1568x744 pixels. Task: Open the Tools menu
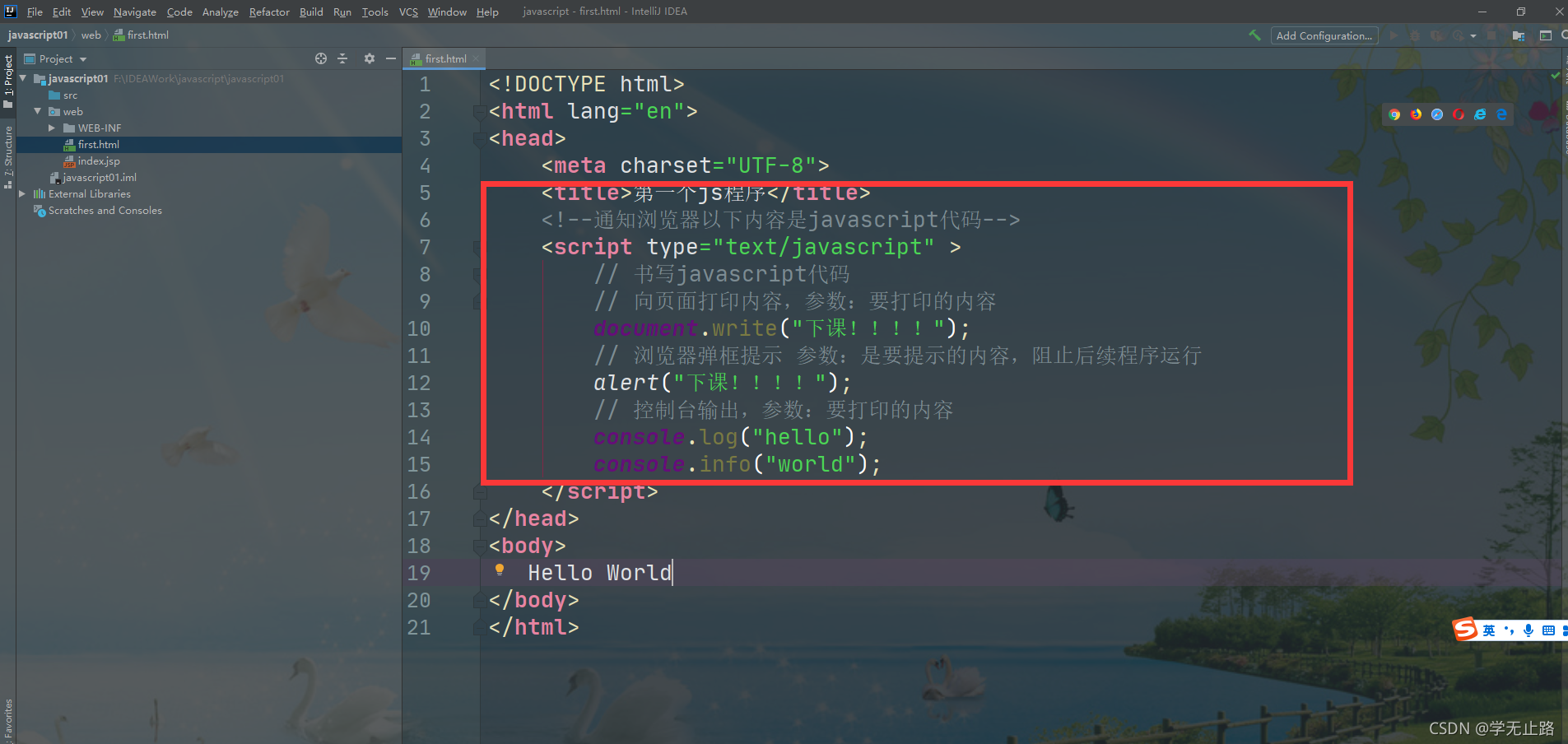click(x=375, y=12)
